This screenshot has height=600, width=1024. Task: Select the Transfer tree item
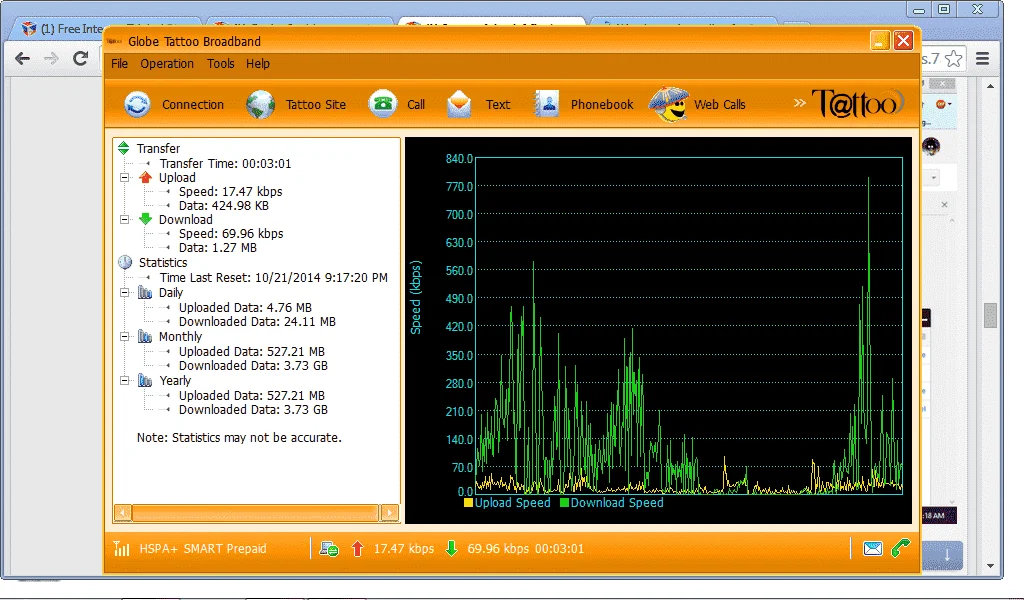click(158, 149)
